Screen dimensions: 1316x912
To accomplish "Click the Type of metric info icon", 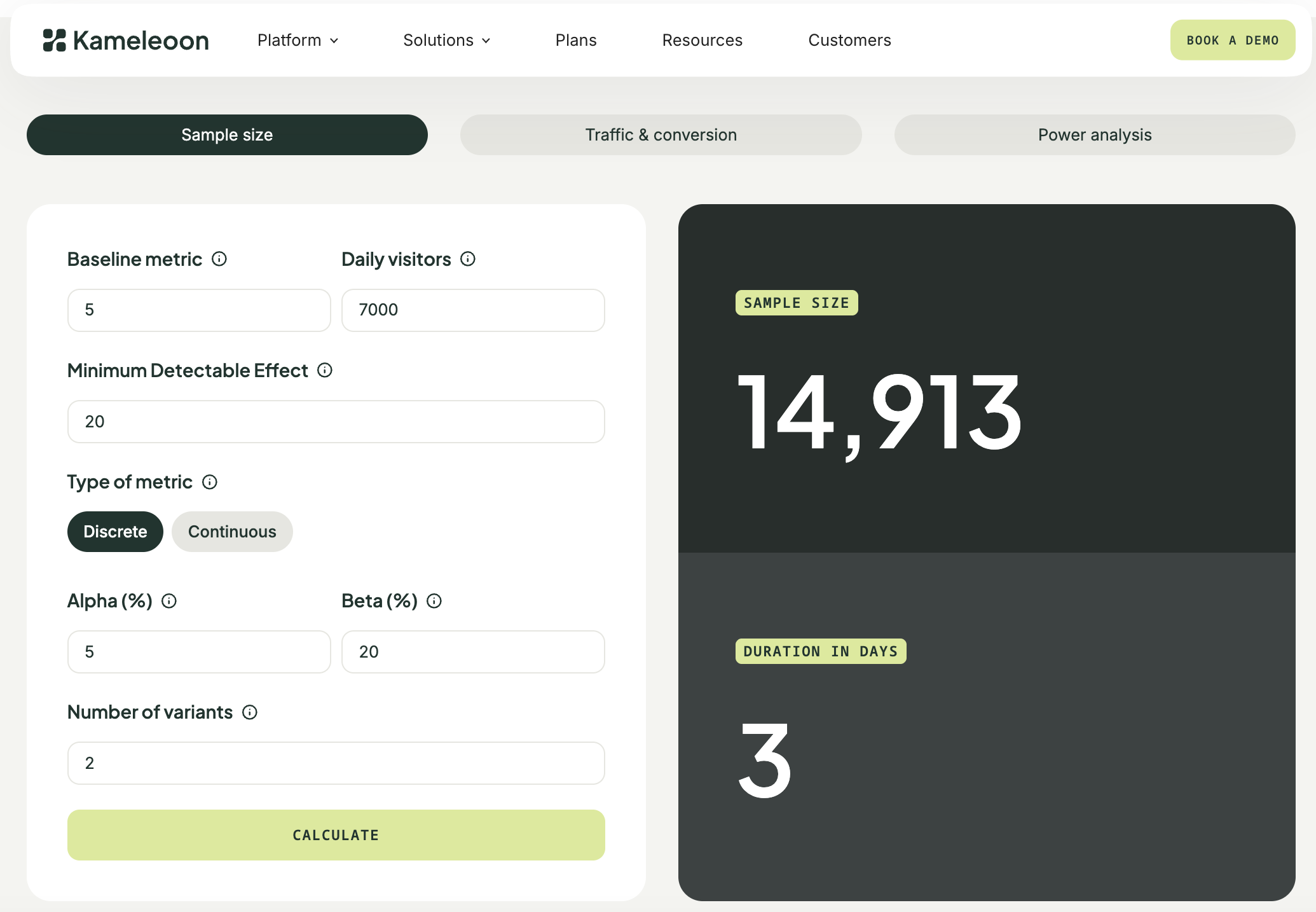I will [210, 482].
